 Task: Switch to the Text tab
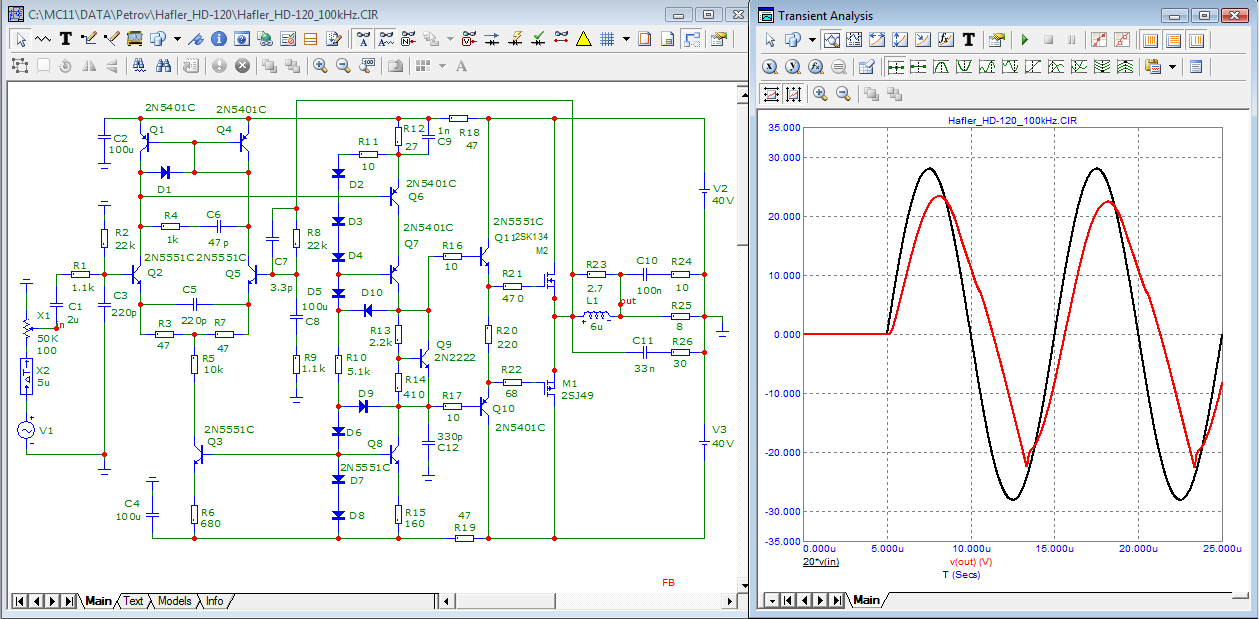click(134, 601)
